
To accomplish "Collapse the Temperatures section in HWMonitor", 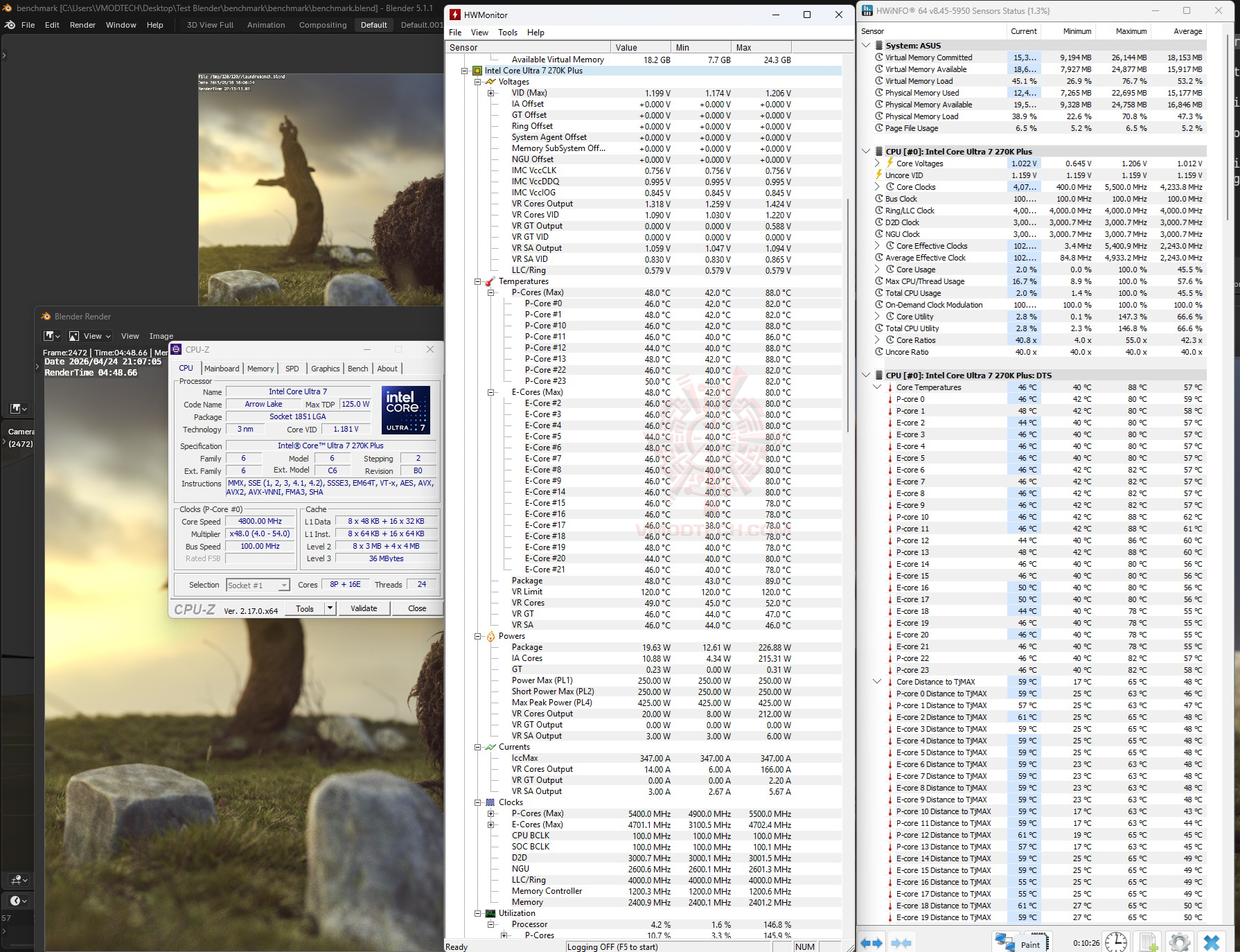I will [x=477, y=281].
